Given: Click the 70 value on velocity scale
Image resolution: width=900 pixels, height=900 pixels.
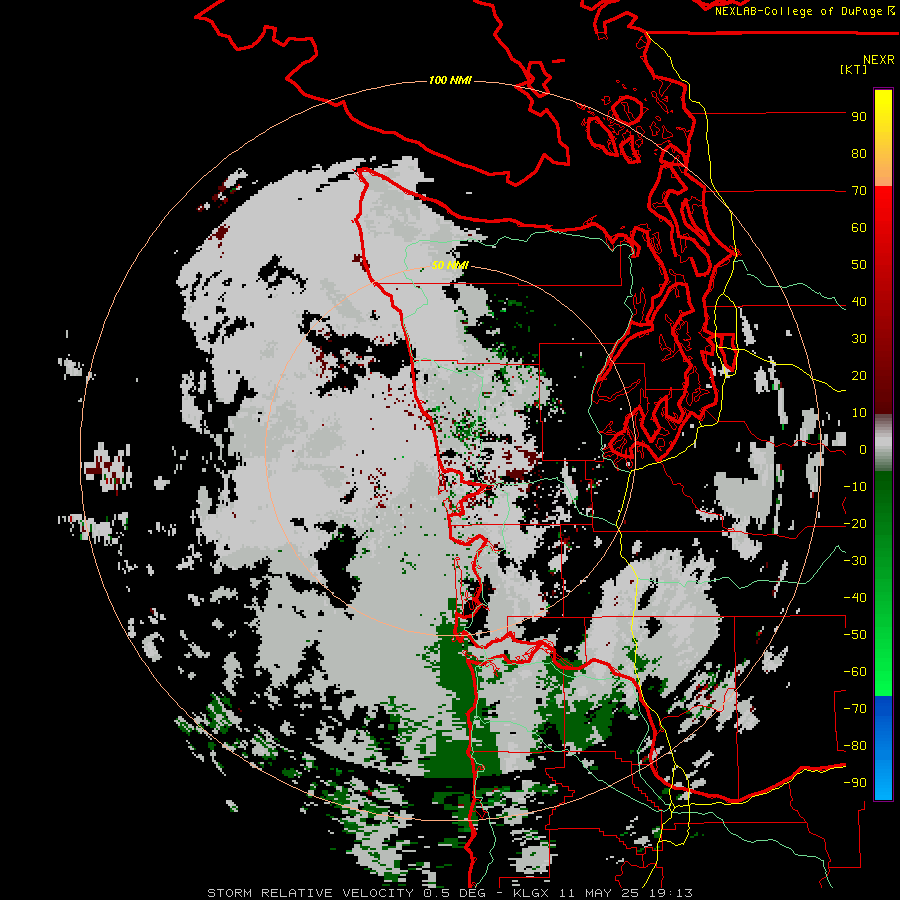Looking at the screenshot, I should [x=859, y=191].
